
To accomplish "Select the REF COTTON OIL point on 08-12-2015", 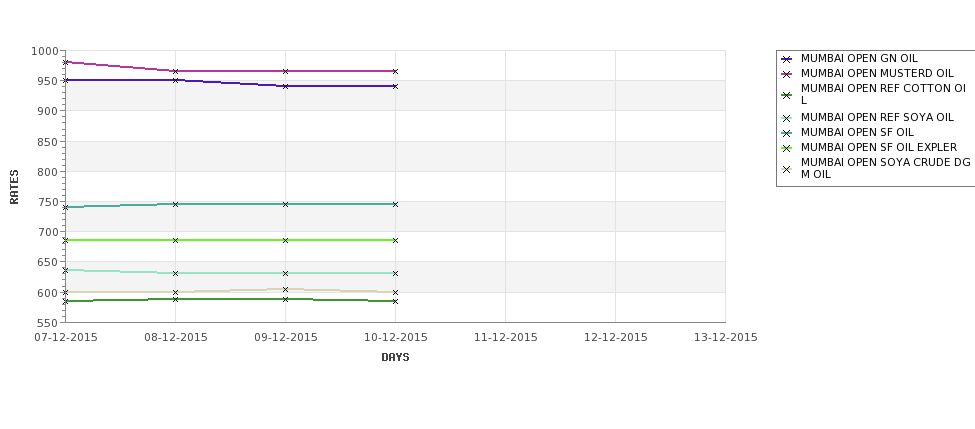I will coord(175,299).
